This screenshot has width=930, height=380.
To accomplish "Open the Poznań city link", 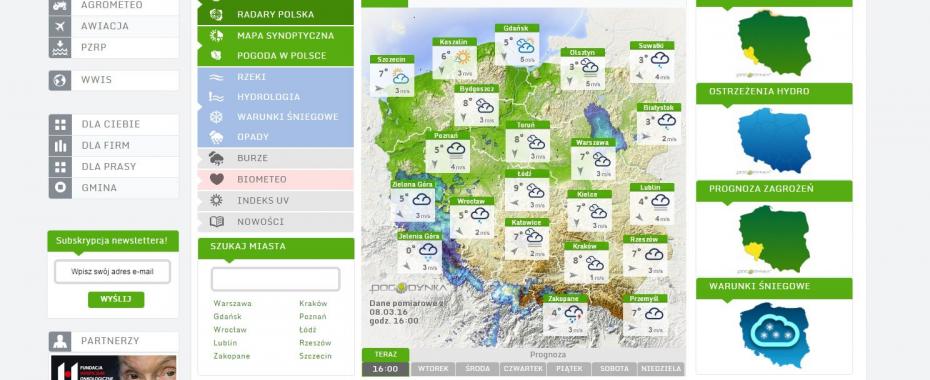I will 313,317.
